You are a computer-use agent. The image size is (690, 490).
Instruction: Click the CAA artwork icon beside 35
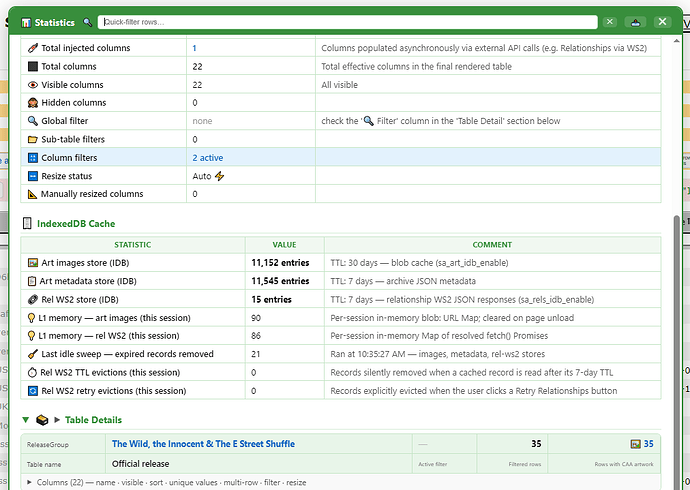coord(635,444)
